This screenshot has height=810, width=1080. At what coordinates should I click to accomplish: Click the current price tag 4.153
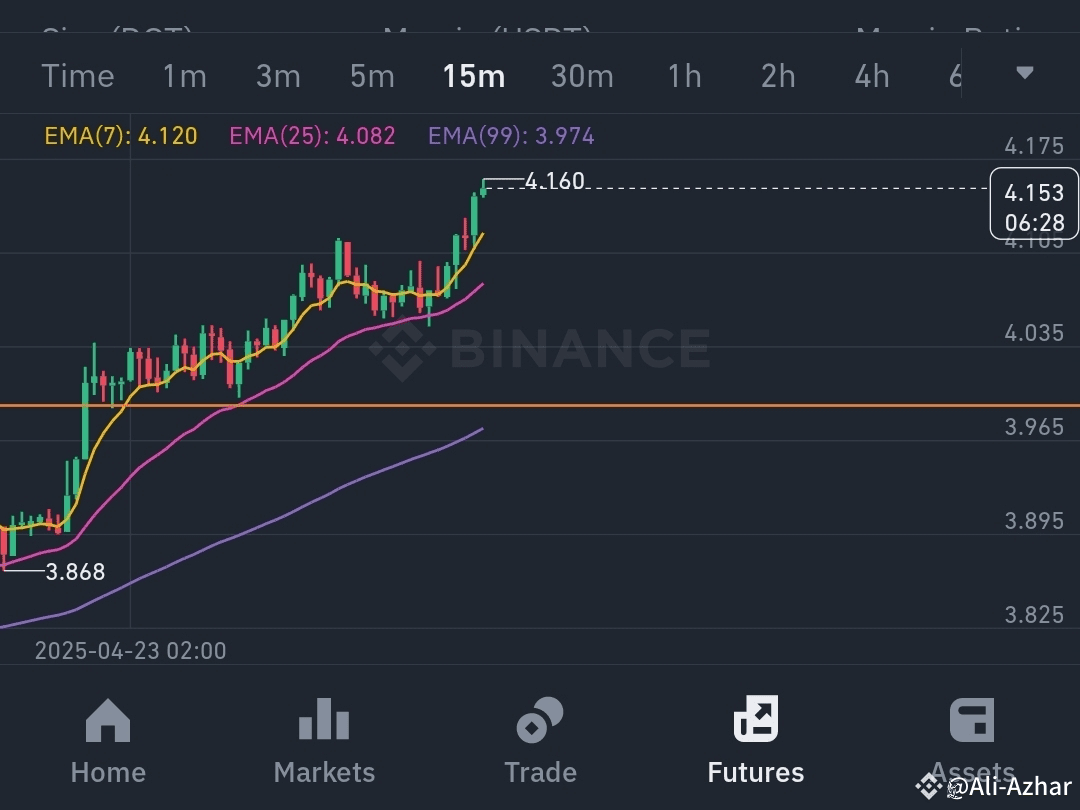(1034, 204)
